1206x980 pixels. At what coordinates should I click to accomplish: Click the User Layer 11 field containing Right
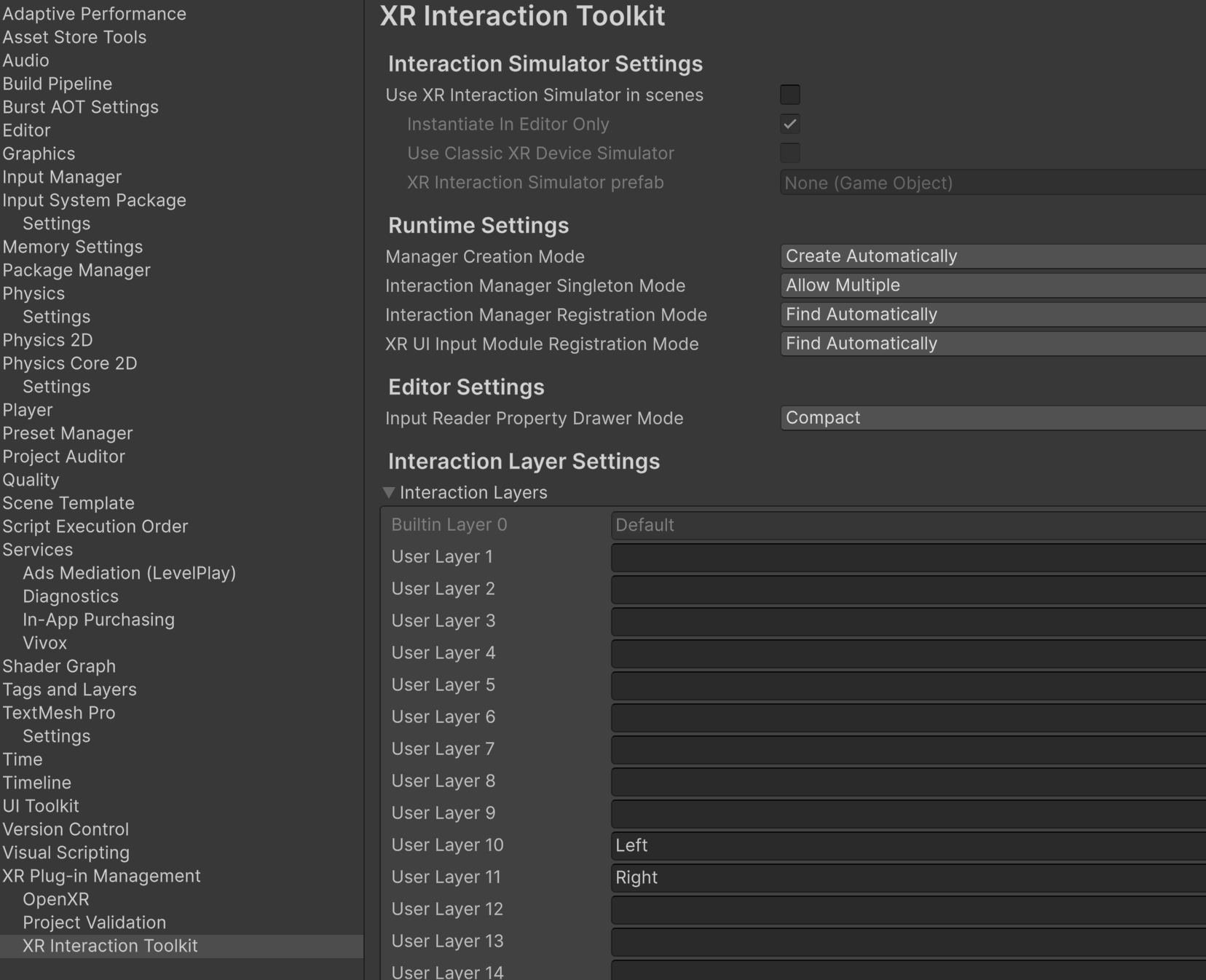point(908,877)
